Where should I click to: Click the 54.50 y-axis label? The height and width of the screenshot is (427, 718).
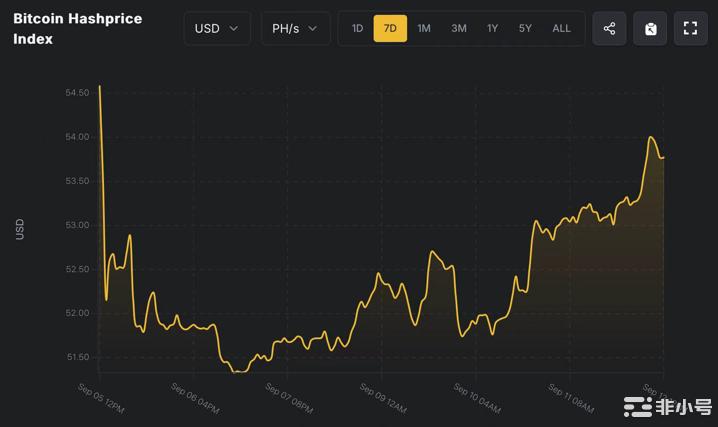click(77, 93)
